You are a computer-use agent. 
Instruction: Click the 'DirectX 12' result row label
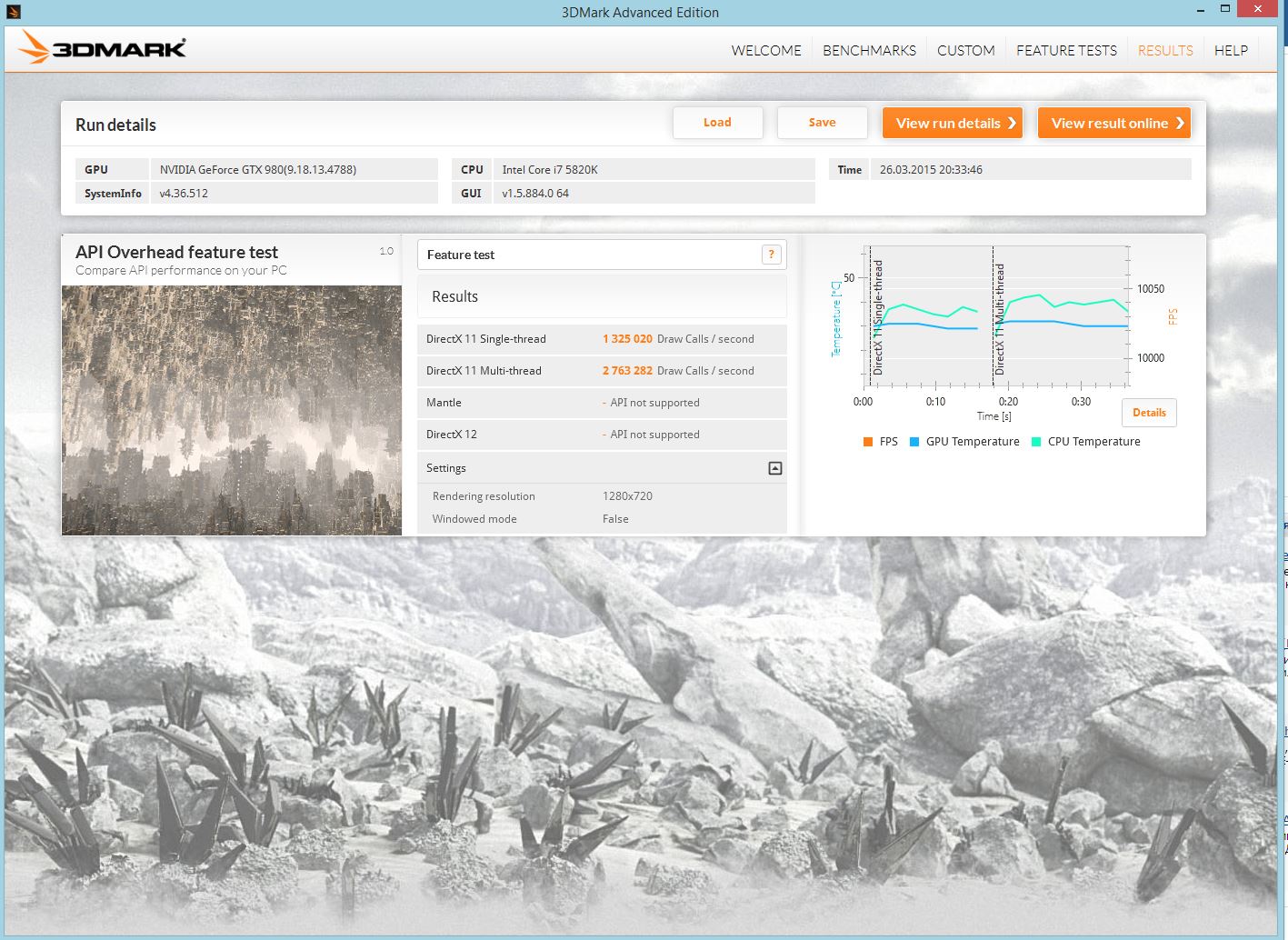pyautogui.click(x=452, y=435)
